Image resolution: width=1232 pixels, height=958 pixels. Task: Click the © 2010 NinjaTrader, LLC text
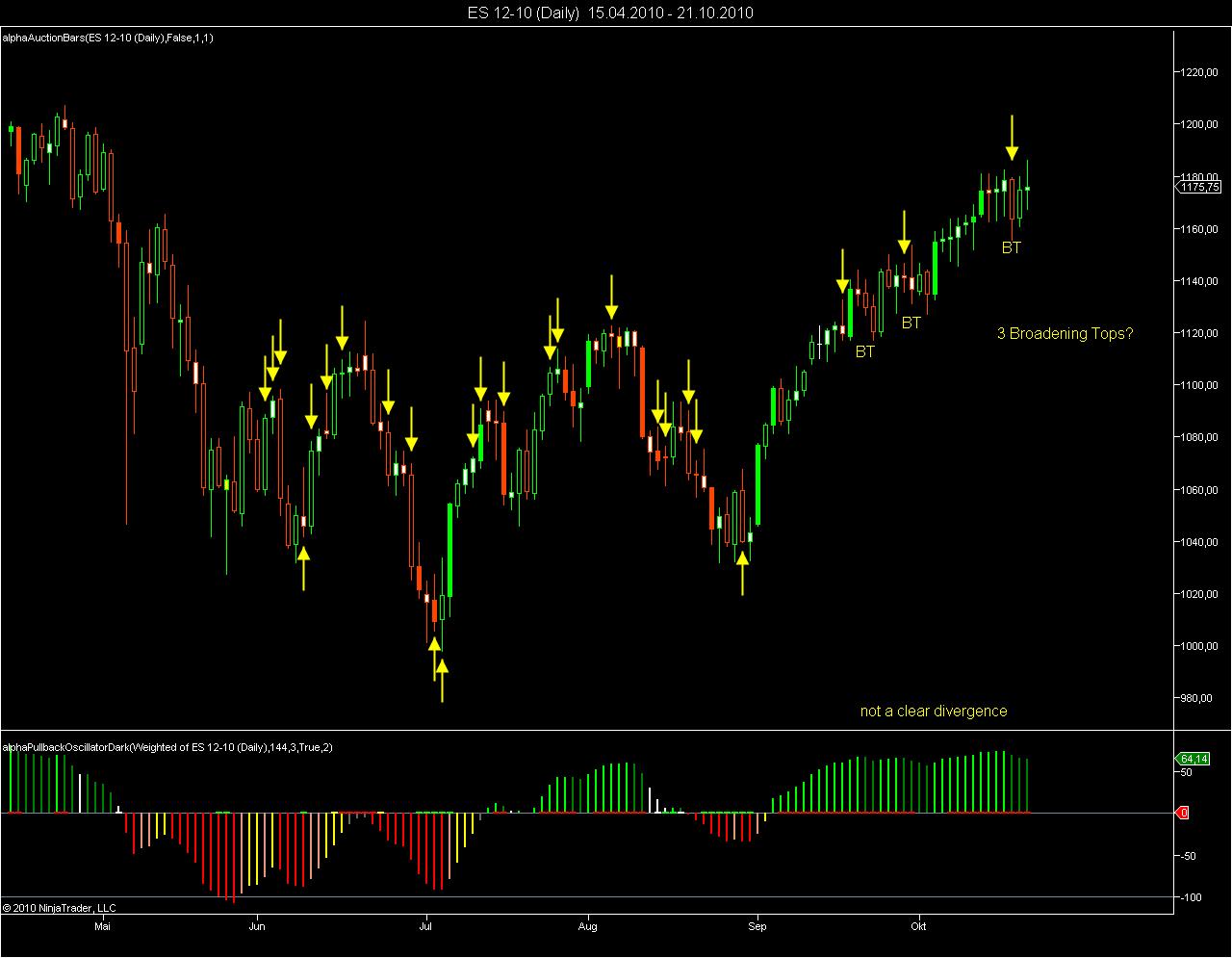point(60,908)
